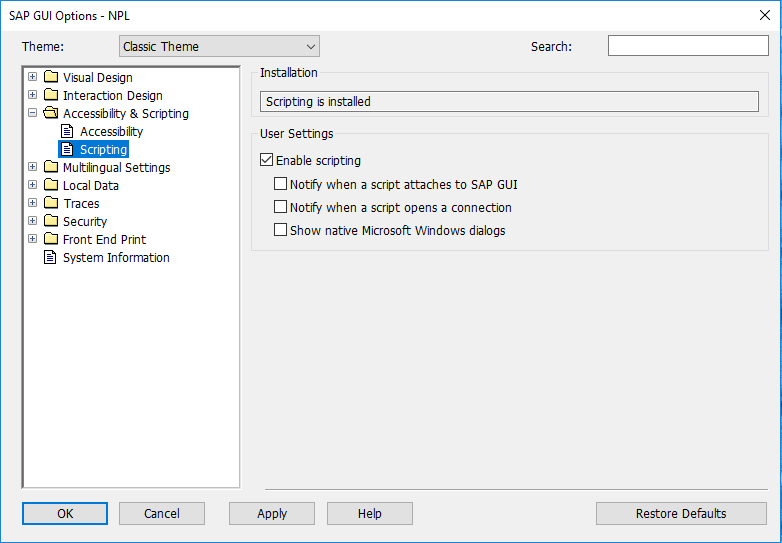Expand the Front End Print node
The width and height of the screenshot is (782, 543).
pos(32,239)
